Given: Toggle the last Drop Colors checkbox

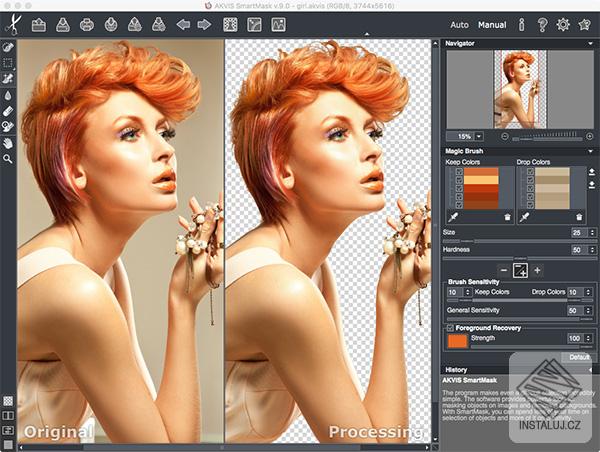Looking at the screenshot, I should coord(530,206).
